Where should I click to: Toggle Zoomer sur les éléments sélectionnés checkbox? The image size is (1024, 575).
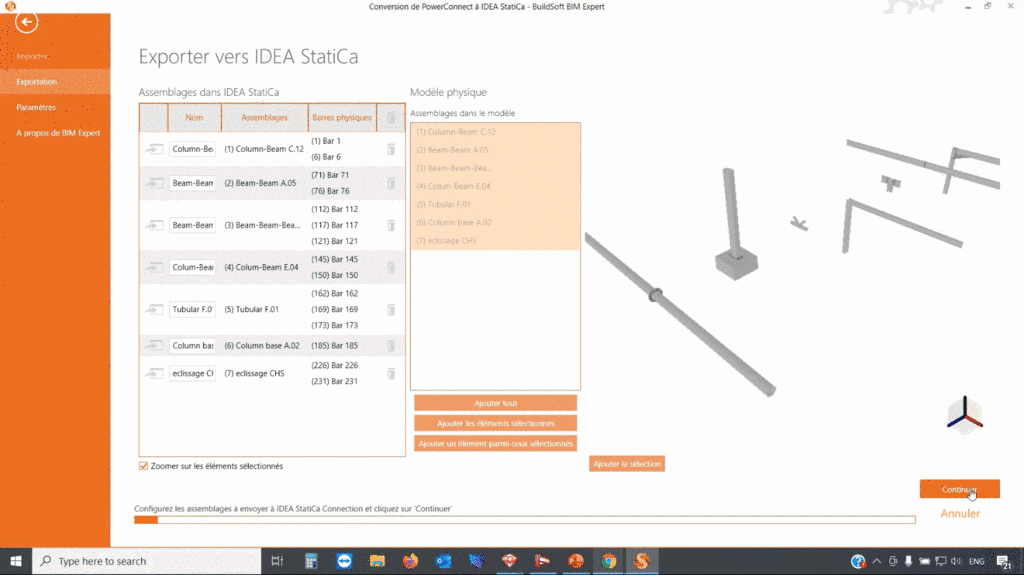point(143,466)
